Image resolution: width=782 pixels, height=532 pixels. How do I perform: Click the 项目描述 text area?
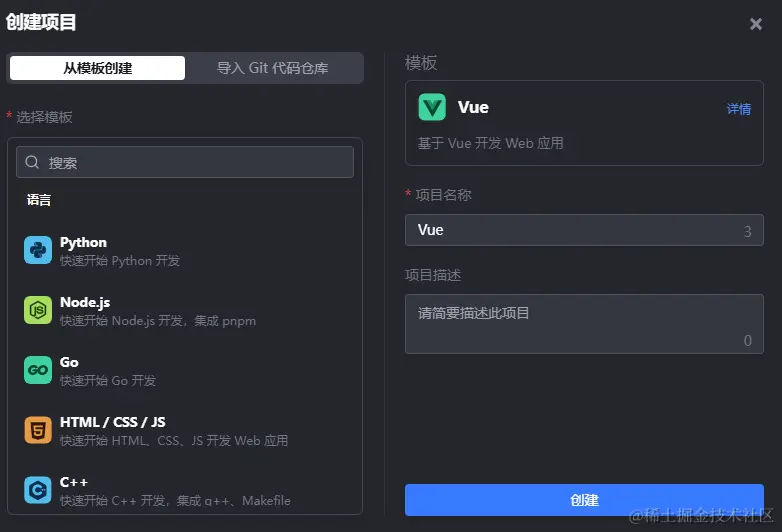pos(584,322)
